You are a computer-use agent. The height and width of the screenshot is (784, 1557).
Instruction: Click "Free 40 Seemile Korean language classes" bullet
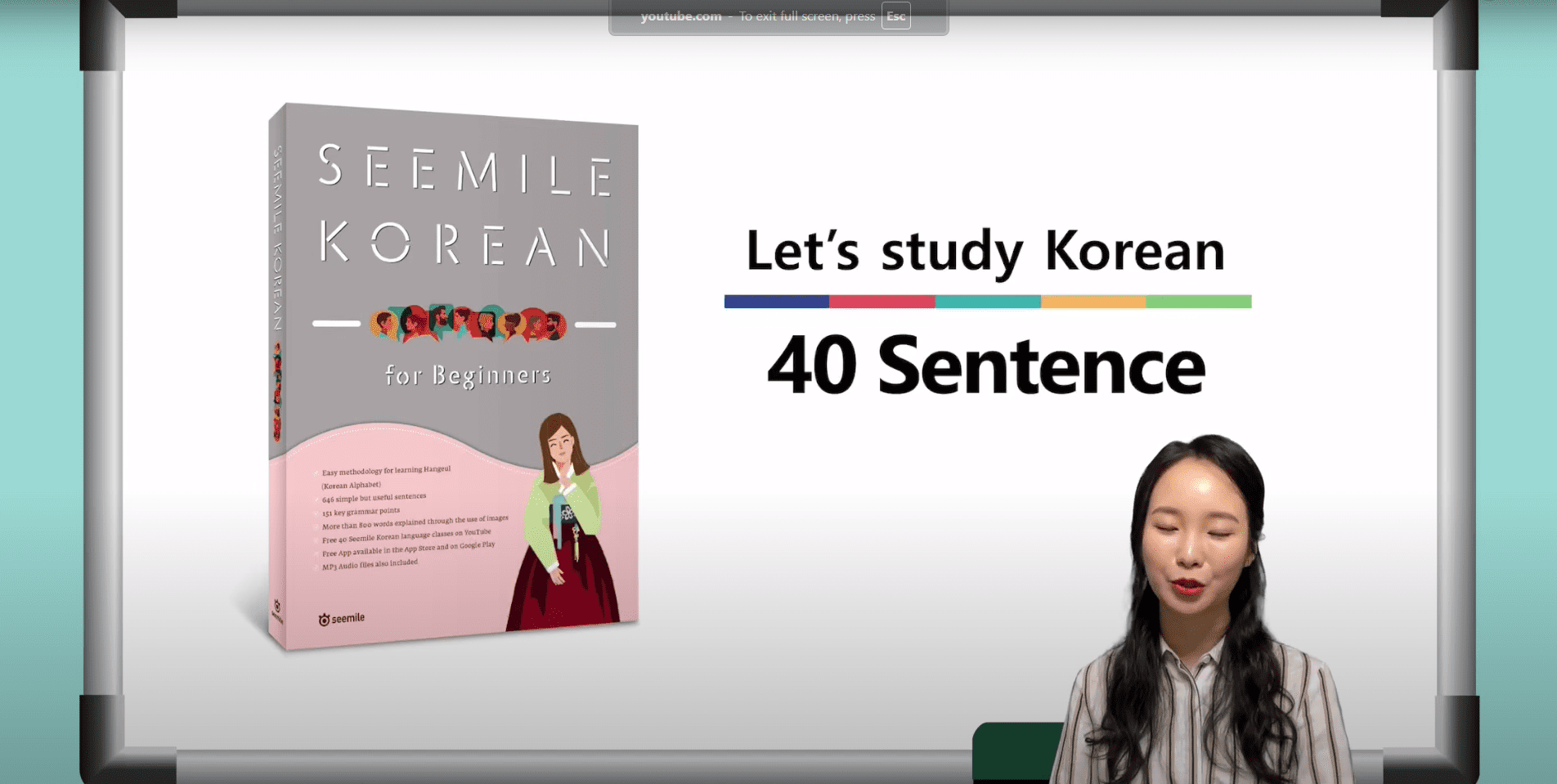click(x=406, y=536)
